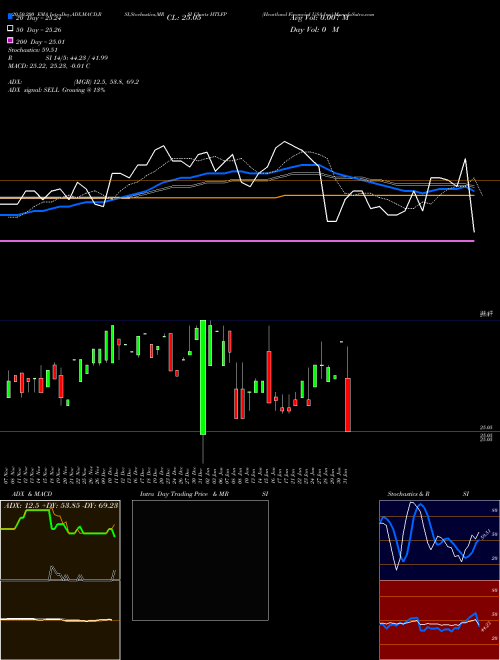This screenshot has height=660, width=500.
Task: Click the 'MACD: 25.22, 25.23, -0.01 C' line
Action: click(x=49, y=66)
